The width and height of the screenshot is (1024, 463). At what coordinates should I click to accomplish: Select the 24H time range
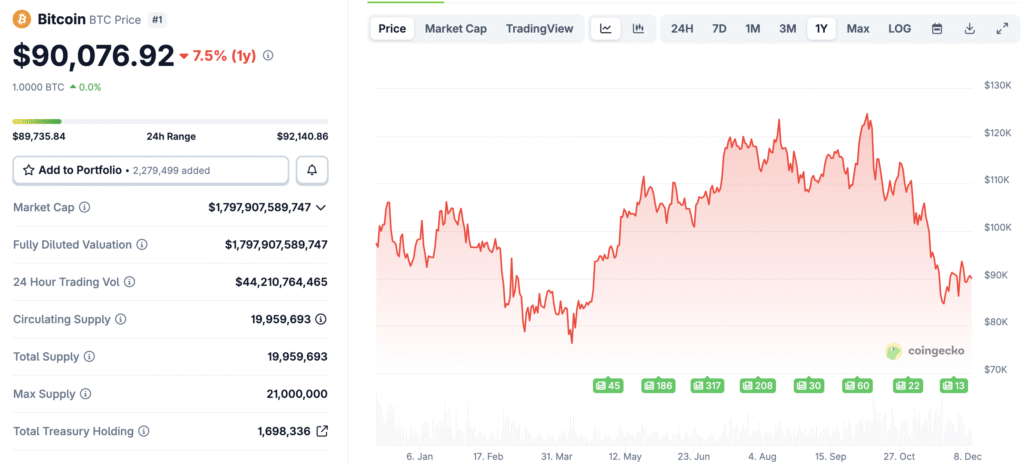(682, 28)
